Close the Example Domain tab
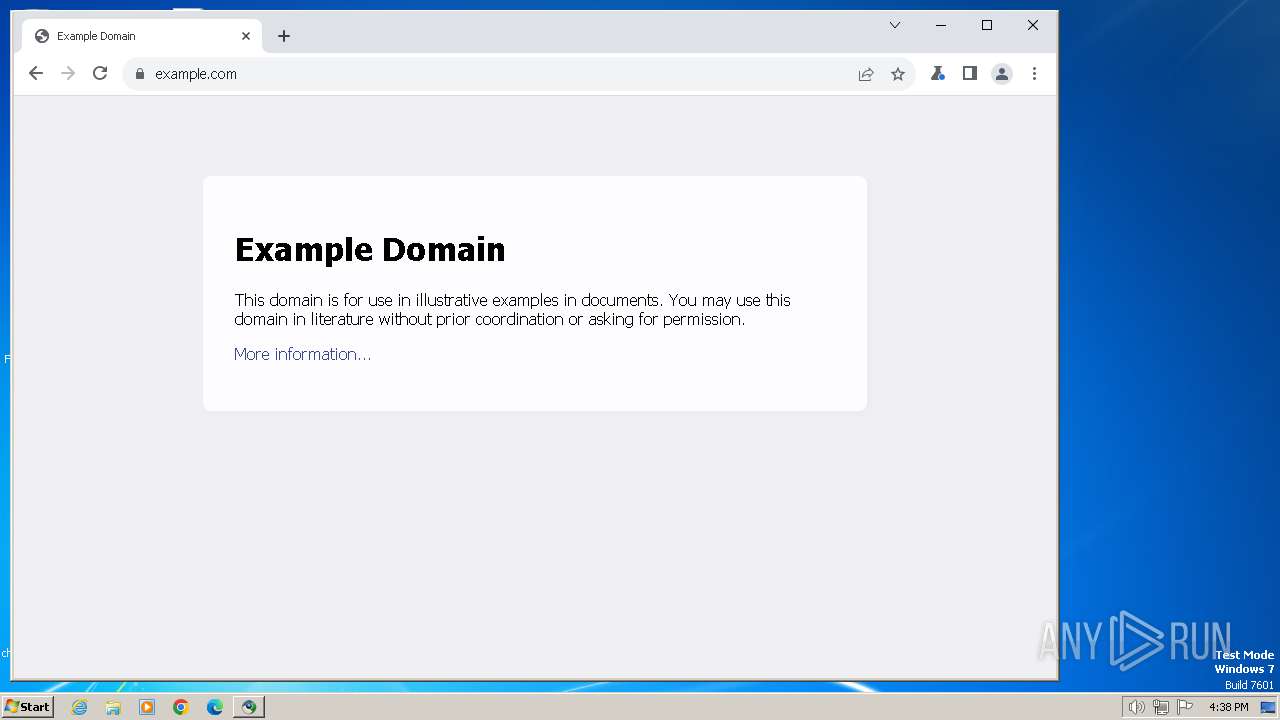Viewport: 1280px width, 720px height. 246,36
